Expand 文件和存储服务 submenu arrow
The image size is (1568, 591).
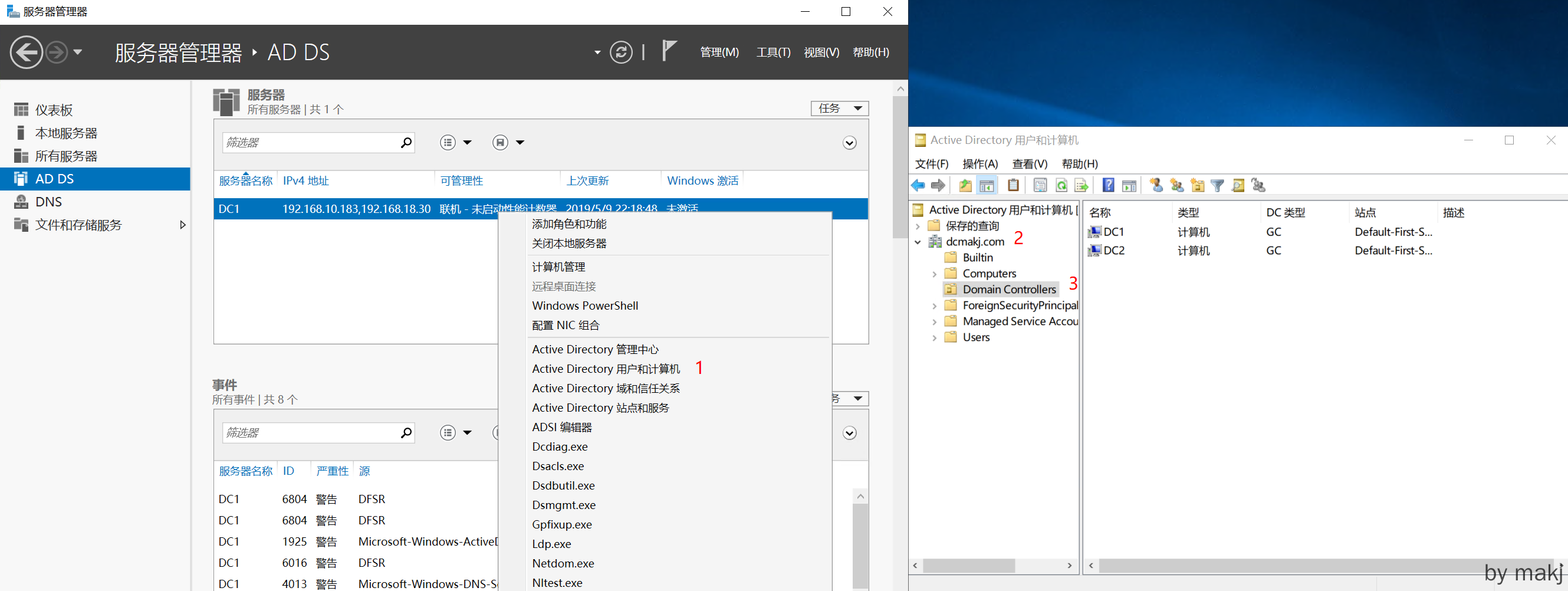182,225
